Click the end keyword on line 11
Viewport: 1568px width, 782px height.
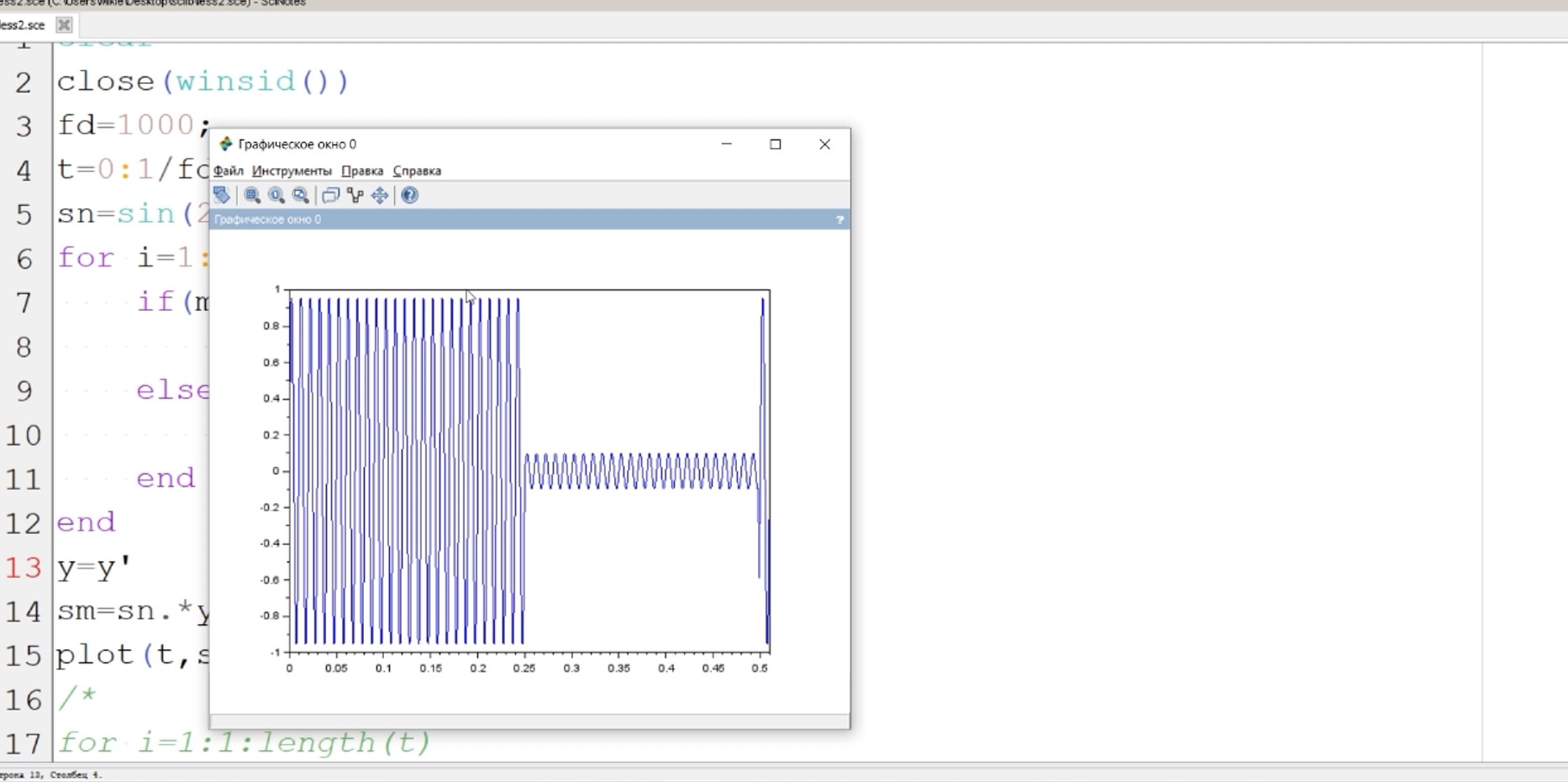166,479
